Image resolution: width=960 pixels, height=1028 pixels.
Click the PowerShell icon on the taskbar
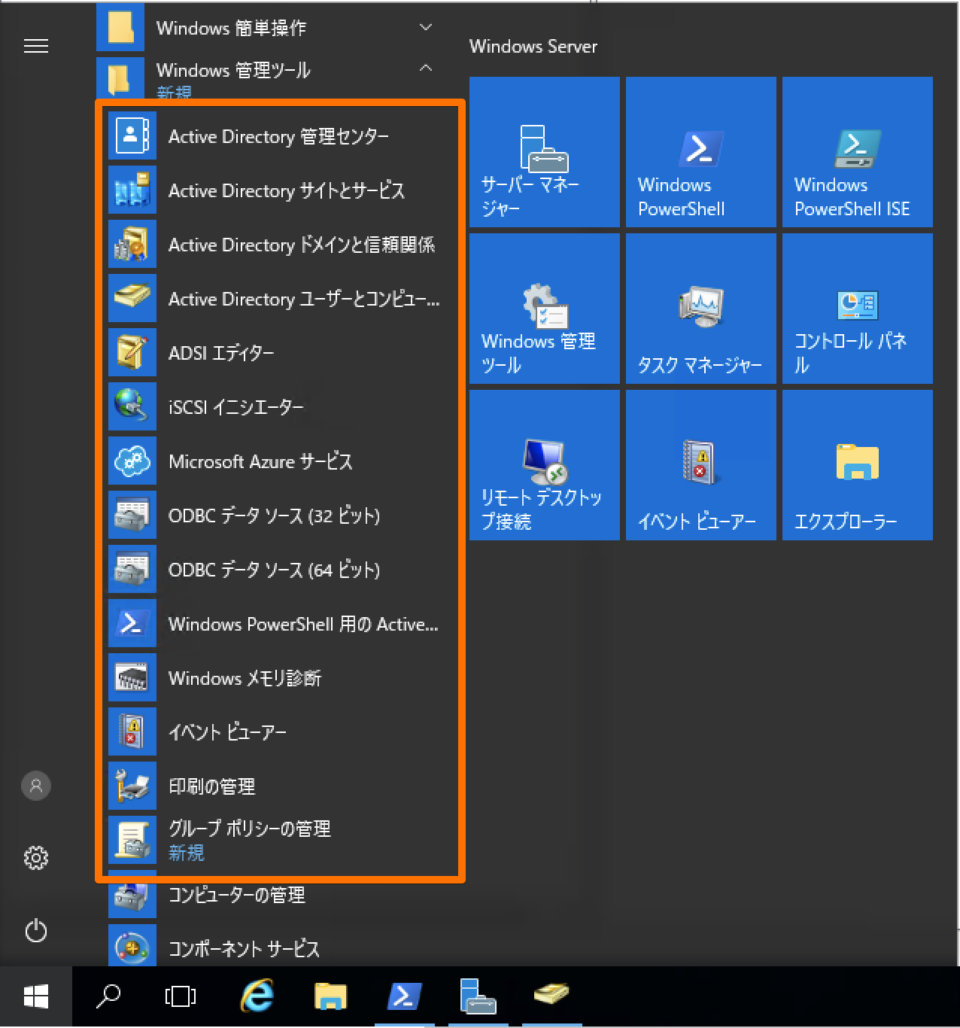[404, 996]
